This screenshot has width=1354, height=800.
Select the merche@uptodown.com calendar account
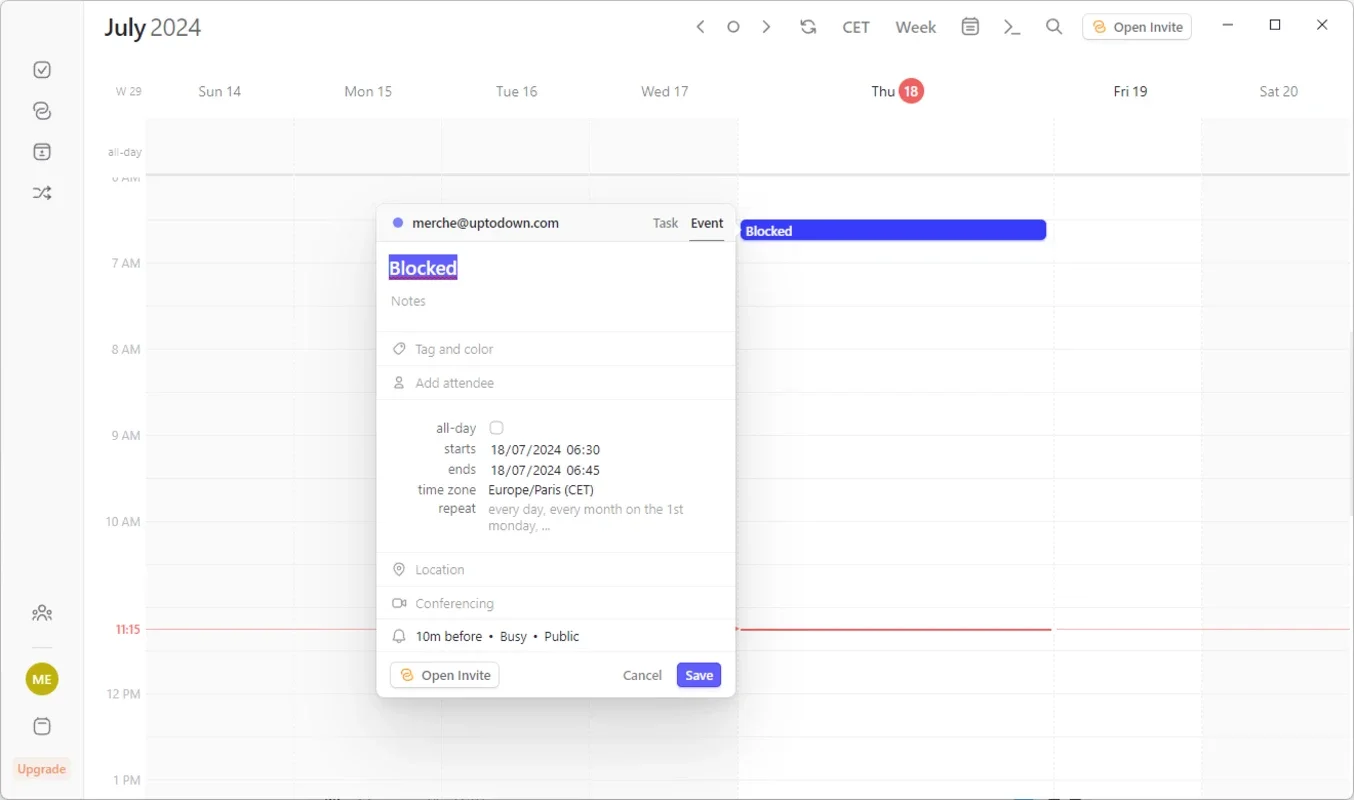click(485, 223)
